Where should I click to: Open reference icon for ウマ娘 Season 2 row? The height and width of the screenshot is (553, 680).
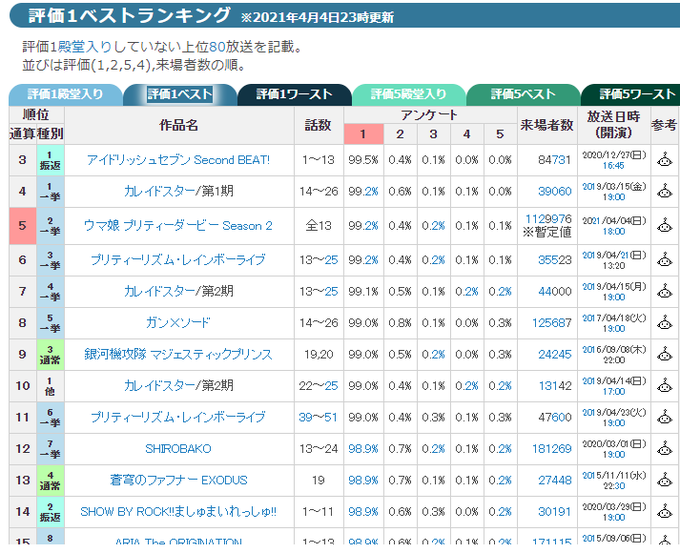click(x=664, y=226)
